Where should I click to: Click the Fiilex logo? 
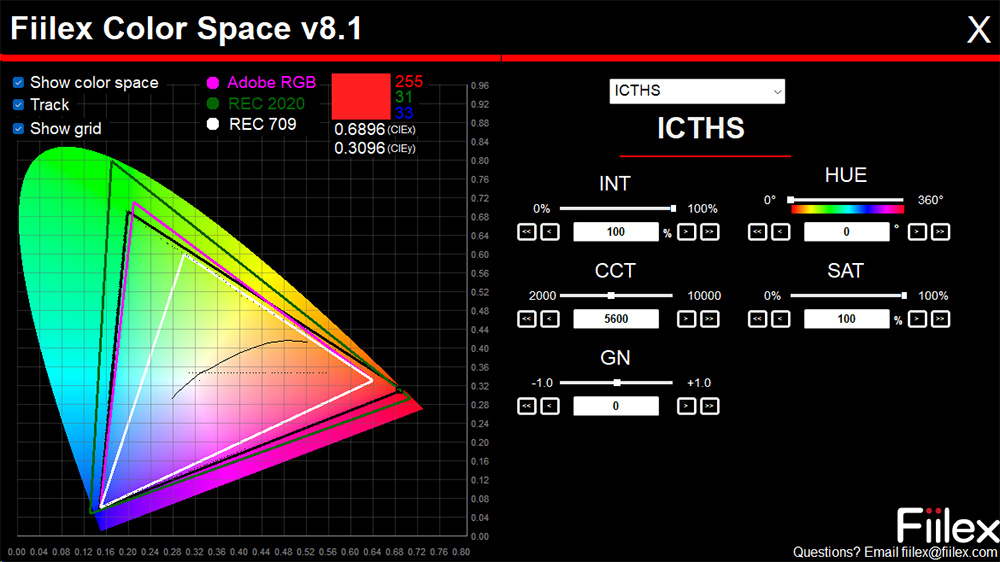[x=948, y=526]
